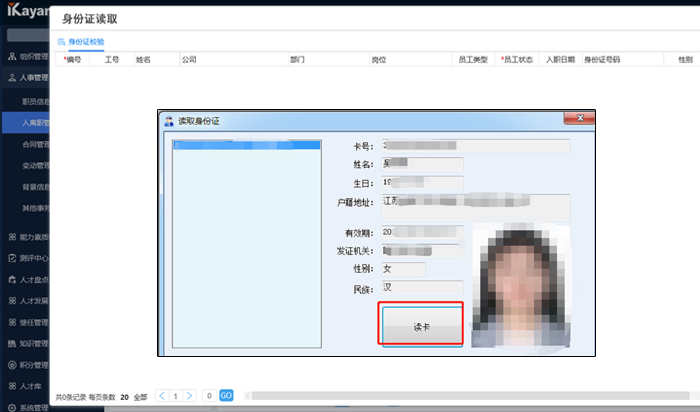Click the 人才盘点 sidebar icon

point(11,279)
